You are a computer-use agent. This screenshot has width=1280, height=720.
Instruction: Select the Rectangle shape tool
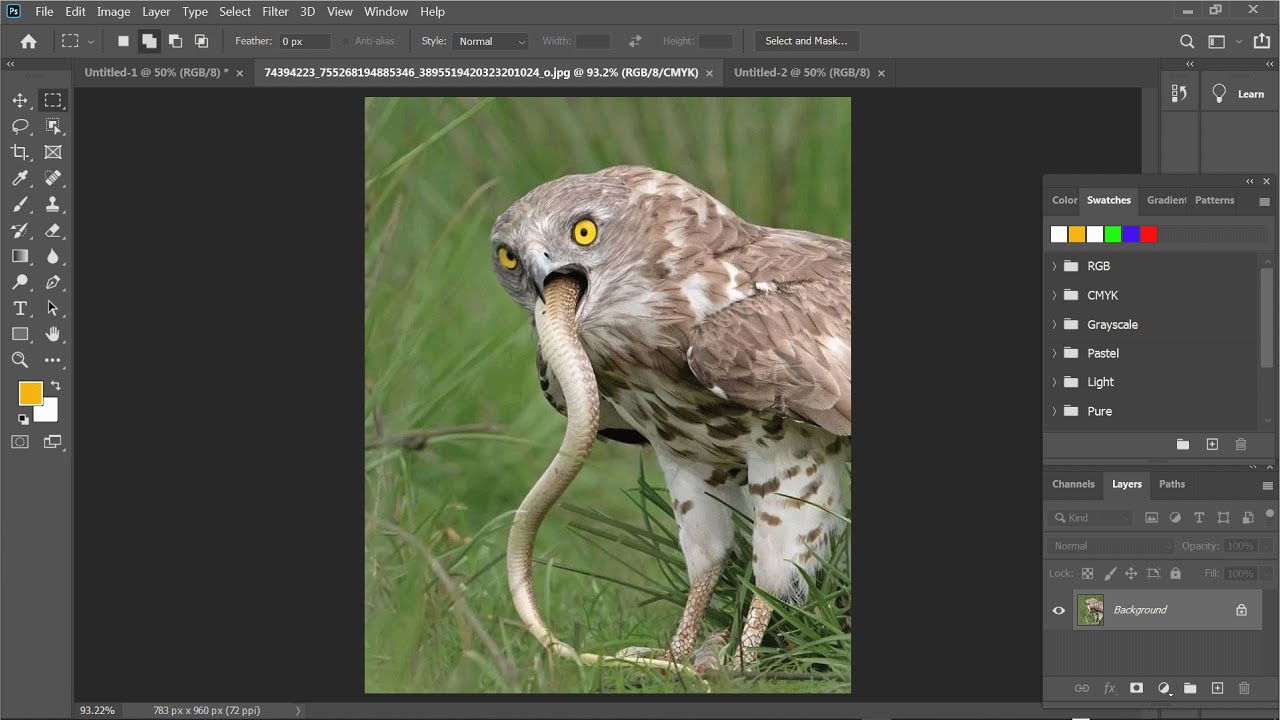20,334
